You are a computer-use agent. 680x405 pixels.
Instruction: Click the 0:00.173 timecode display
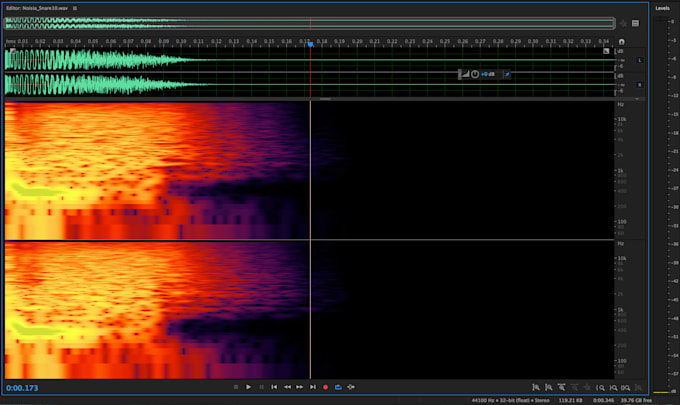22,387
